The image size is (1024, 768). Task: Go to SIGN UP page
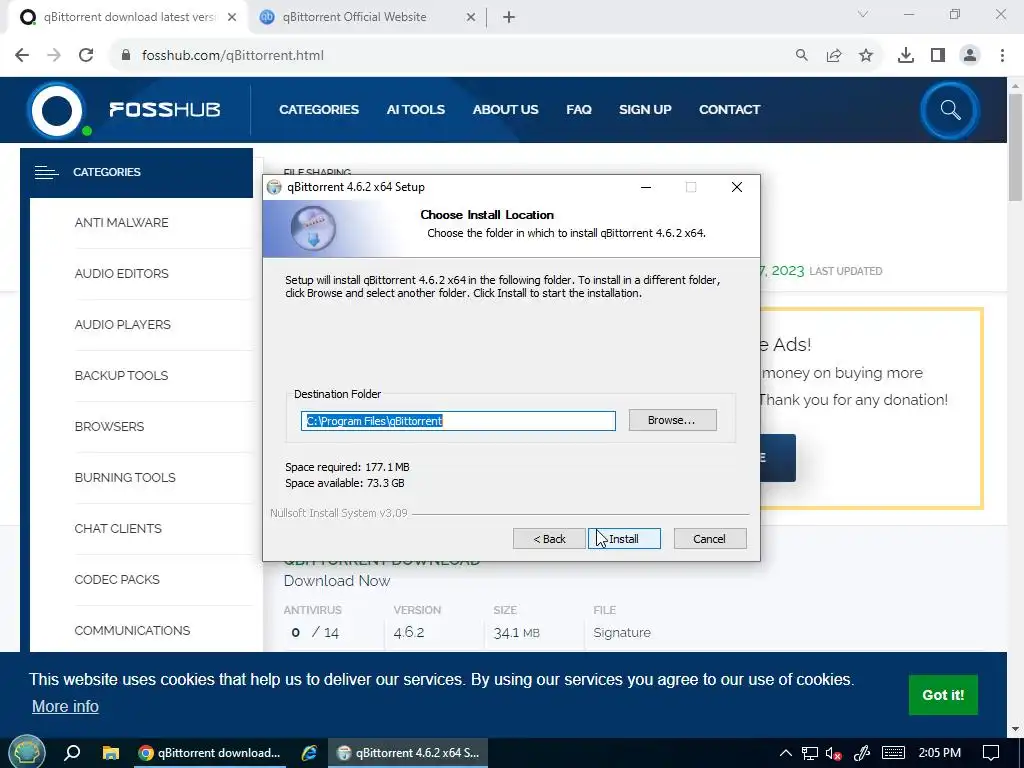645,110
